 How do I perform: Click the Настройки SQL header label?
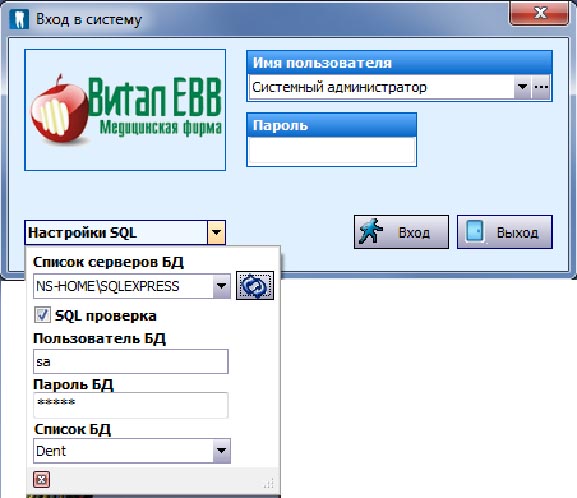(x=82, y=233)
